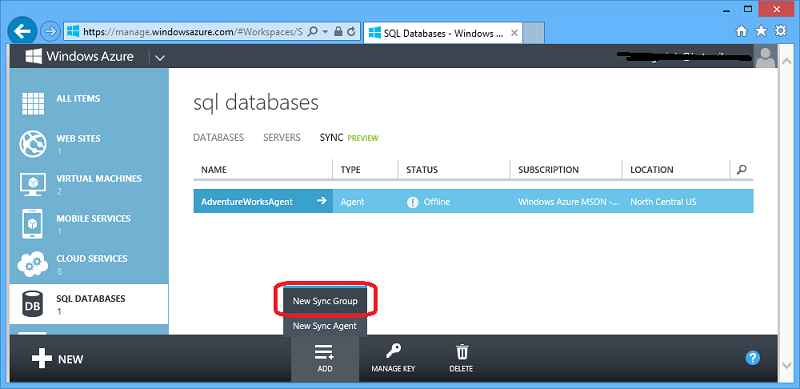Expand the Windows Azure header chevron
Screen dimensions: 800x389
(160, 57)
